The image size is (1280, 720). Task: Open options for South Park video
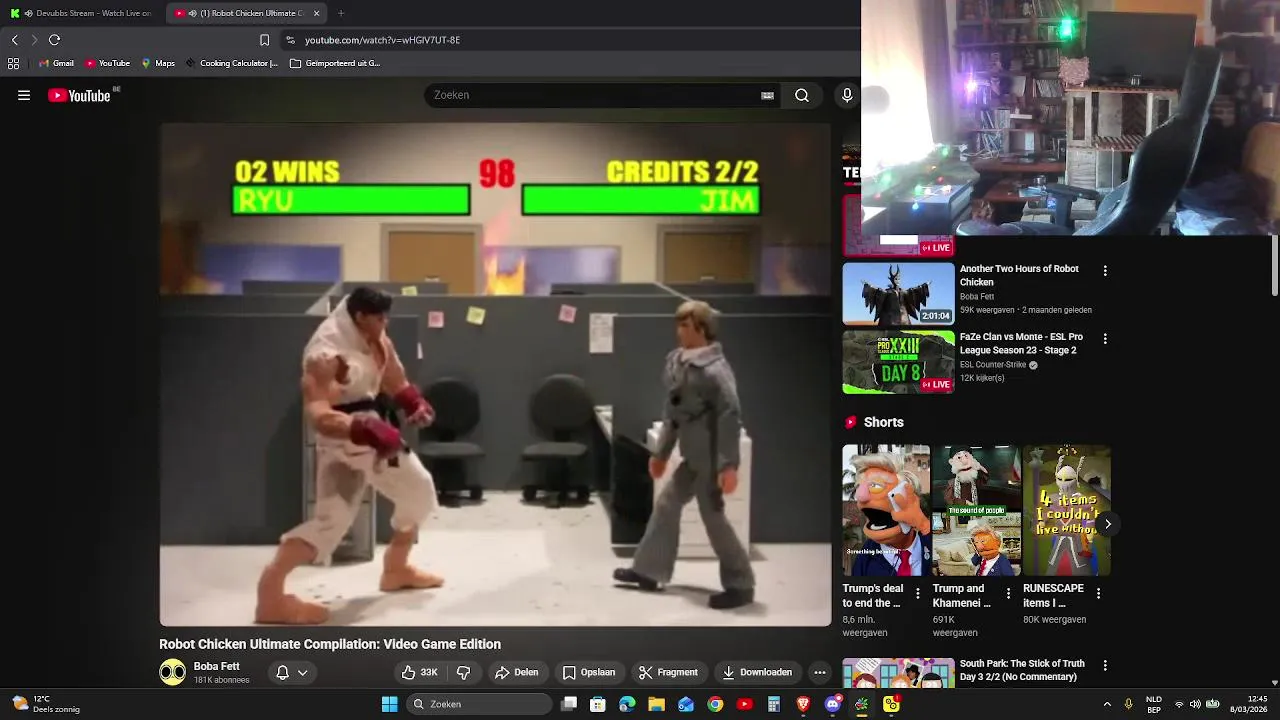[1105, 665]
